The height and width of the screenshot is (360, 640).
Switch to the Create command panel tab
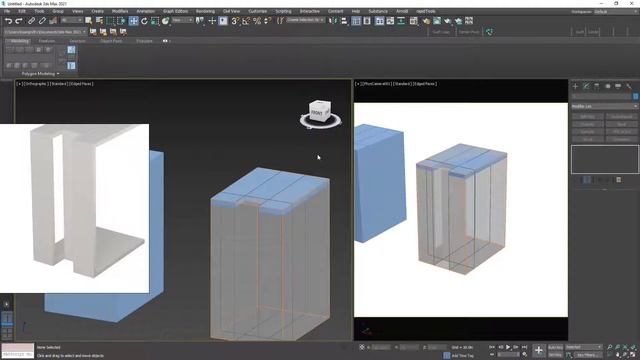(575, 86)
